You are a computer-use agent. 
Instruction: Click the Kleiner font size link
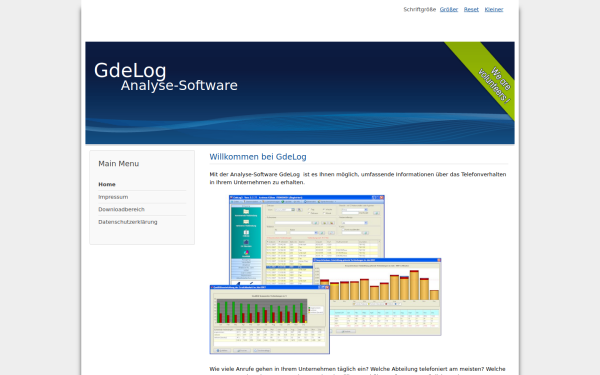pos(494,10)
